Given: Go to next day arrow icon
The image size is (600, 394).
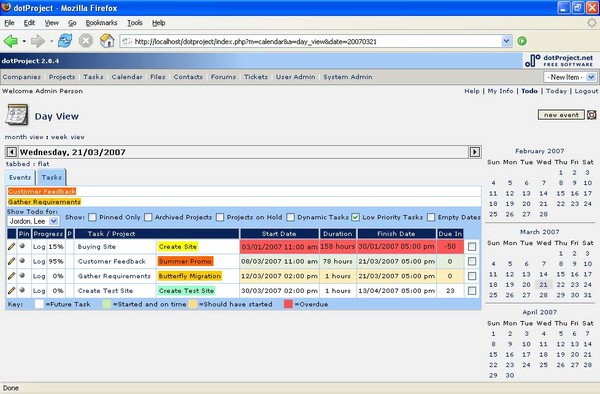Looking at the screenshot, I should (474, 152).
